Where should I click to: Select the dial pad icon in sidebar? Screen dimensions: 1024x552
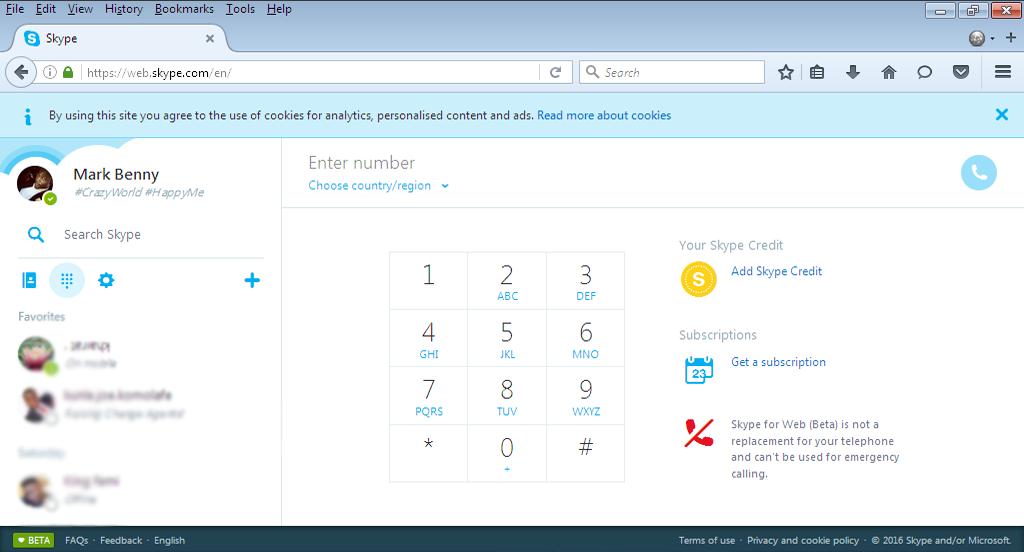67,280
